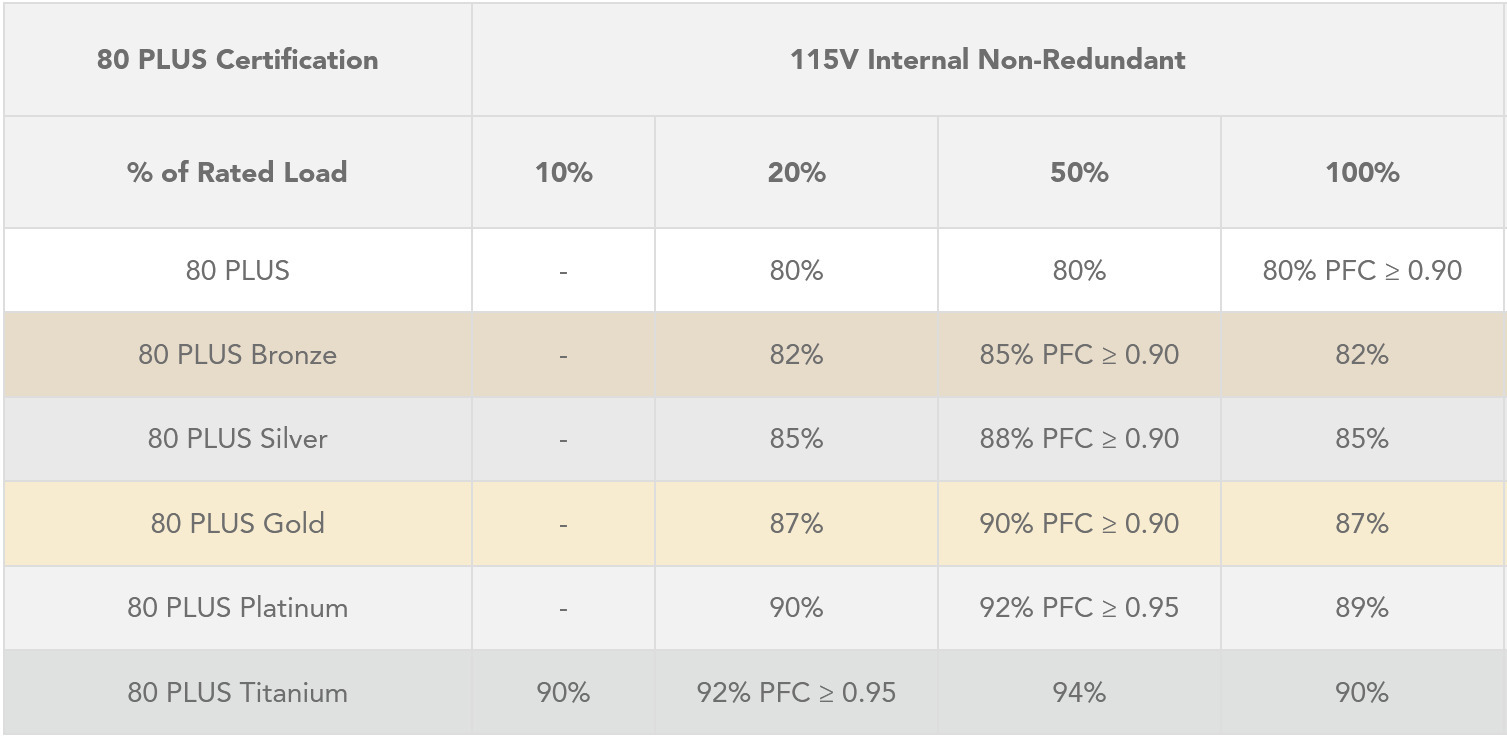Select the 50% load column header
The image size is (1507, 736).
[x=1079, y=172]
